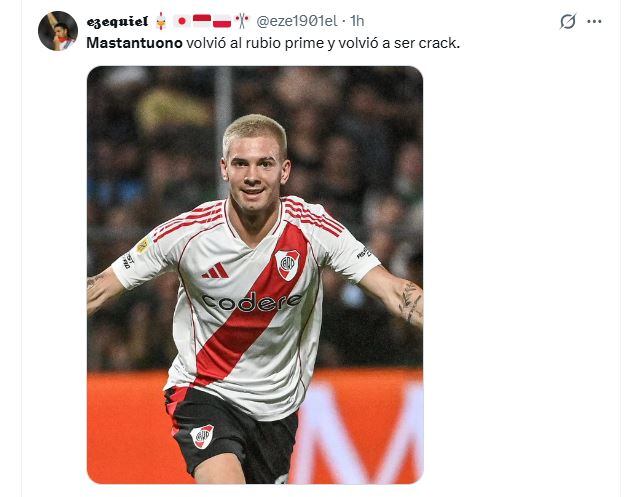Click the bold Mastantuono word

click(x=134, y=43)
